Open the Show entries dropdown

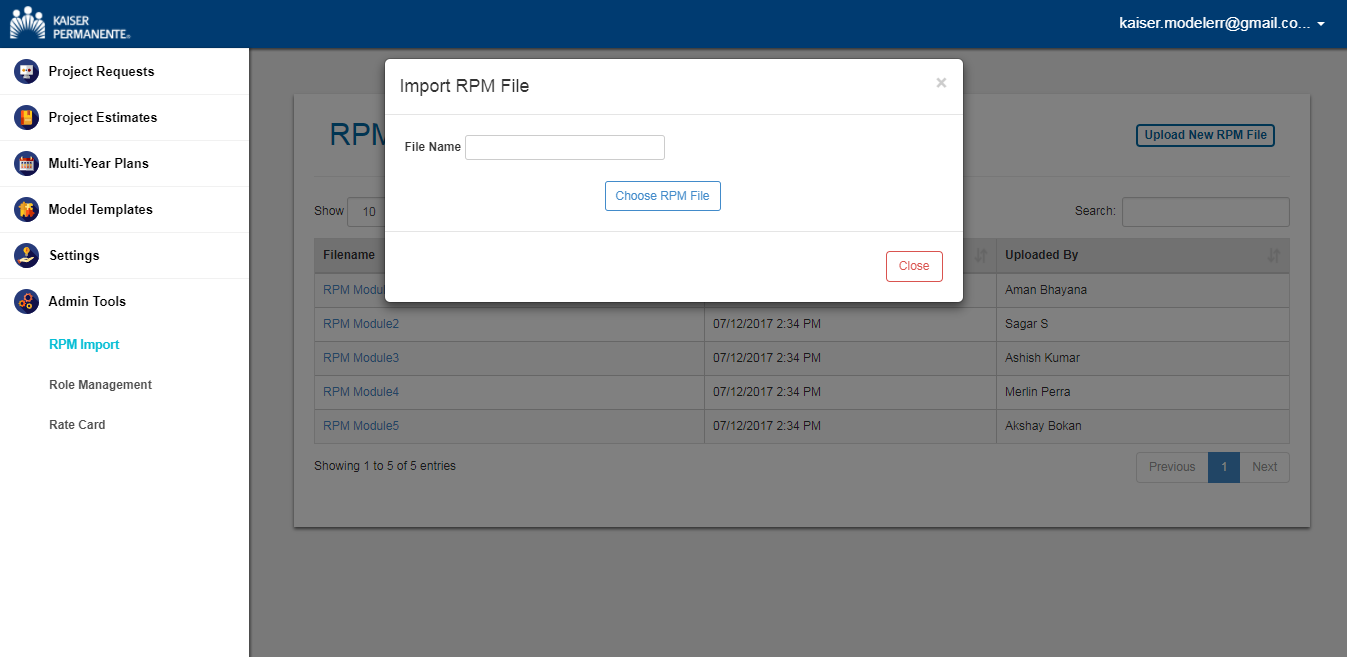[x=366, y=212]
